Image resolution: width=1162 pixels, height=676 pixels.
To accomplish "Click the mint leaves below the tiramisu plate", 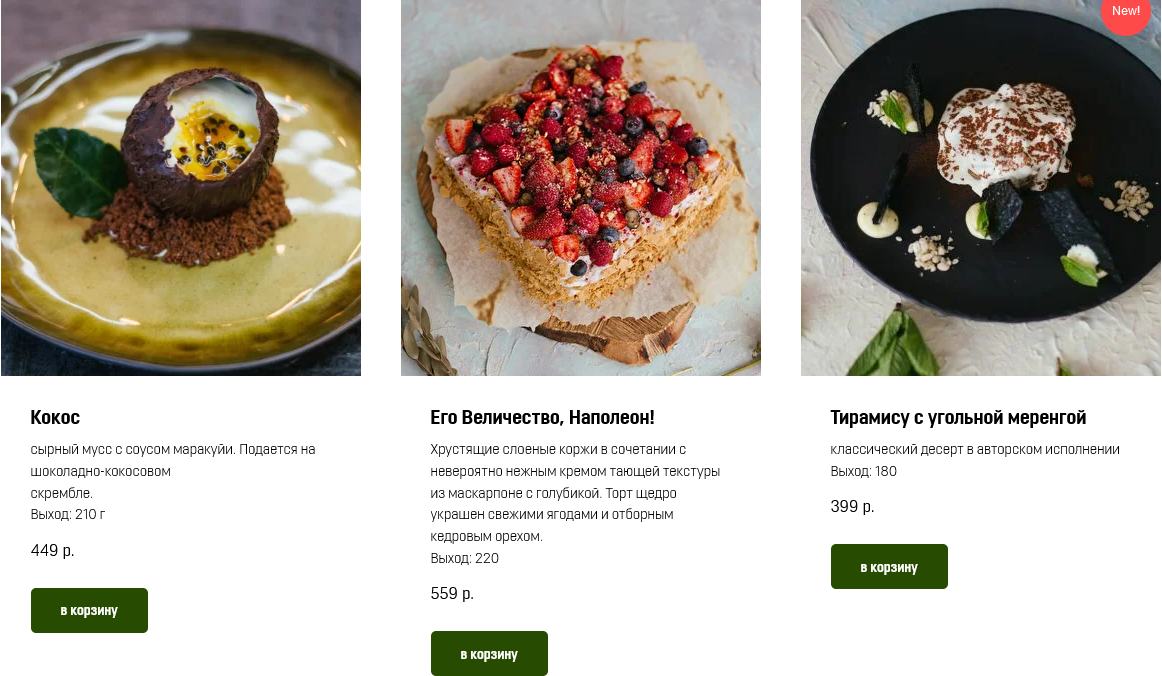I will [893, 345].
